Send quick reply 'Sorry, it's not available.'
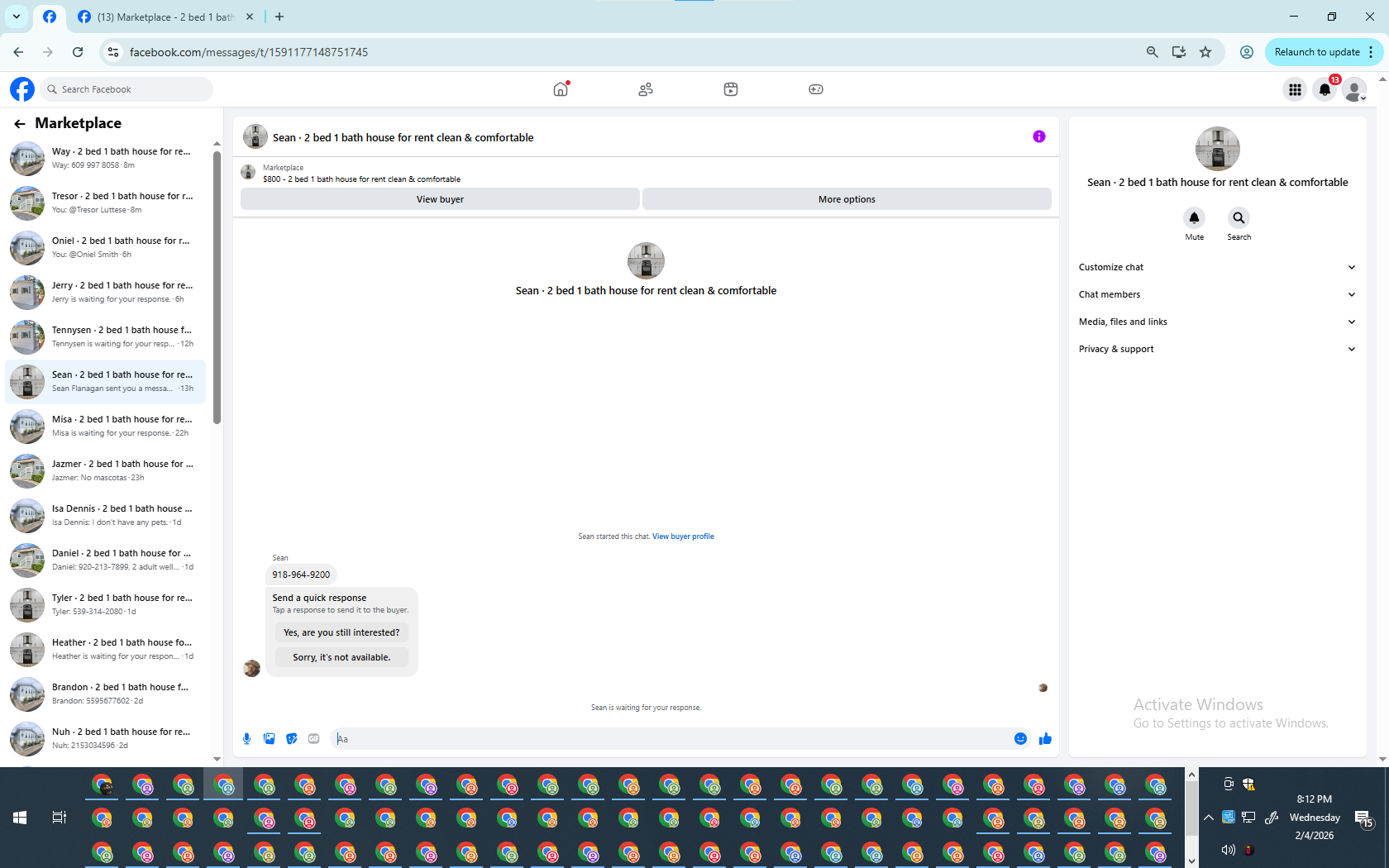 tap(341, 657)
